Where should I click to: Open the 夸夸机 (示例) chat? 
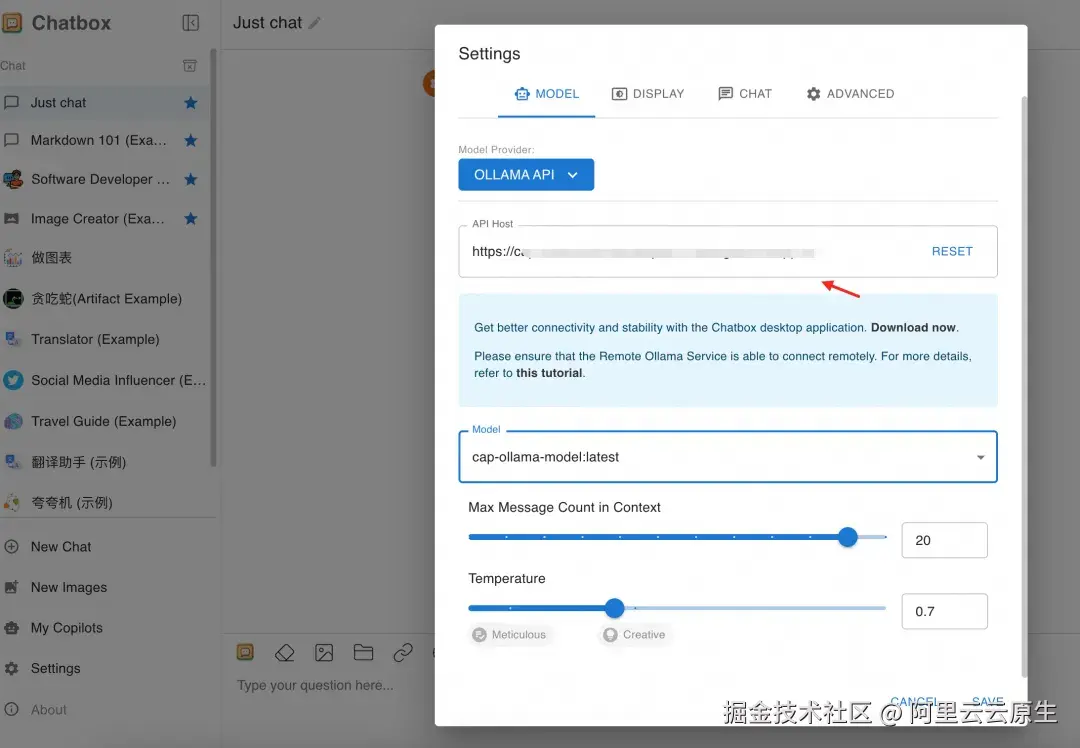(x=105, y=502)
